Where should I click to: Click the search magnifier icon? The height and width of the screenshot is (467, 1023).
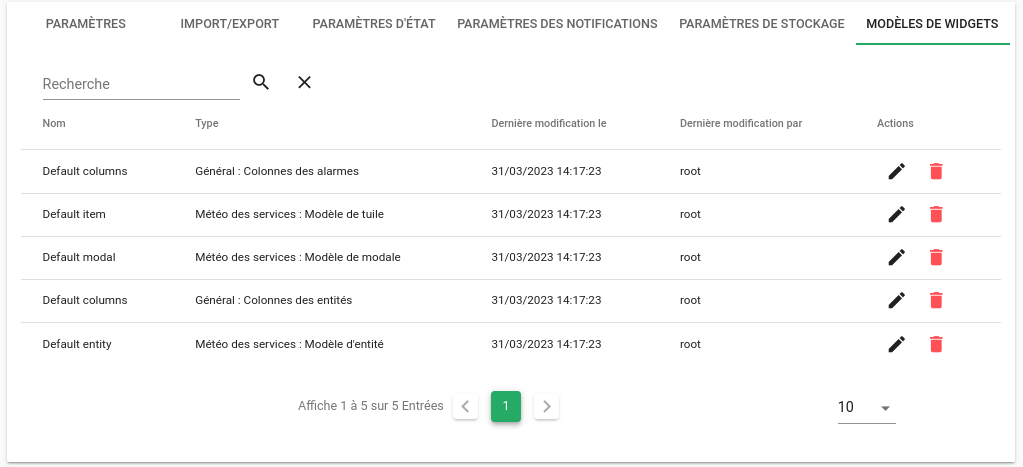261,83
